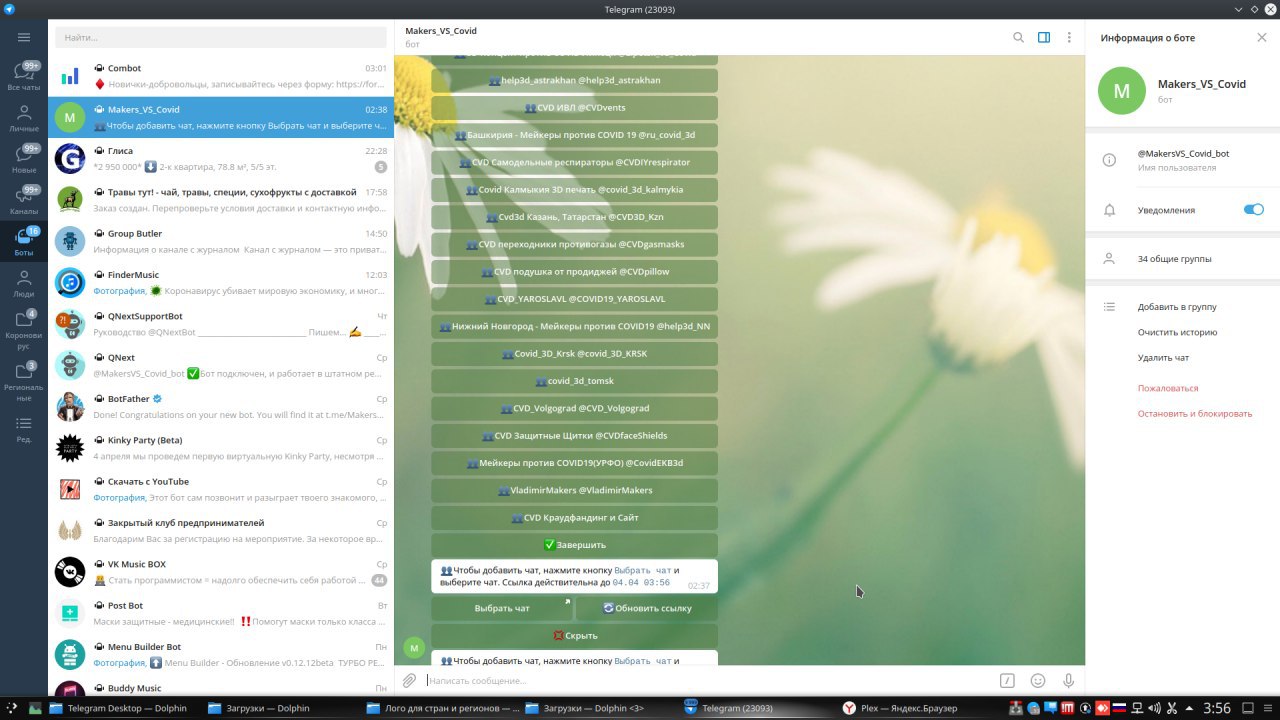Open 'Лого для стран и регионов' taskbar window

point(442,708)
